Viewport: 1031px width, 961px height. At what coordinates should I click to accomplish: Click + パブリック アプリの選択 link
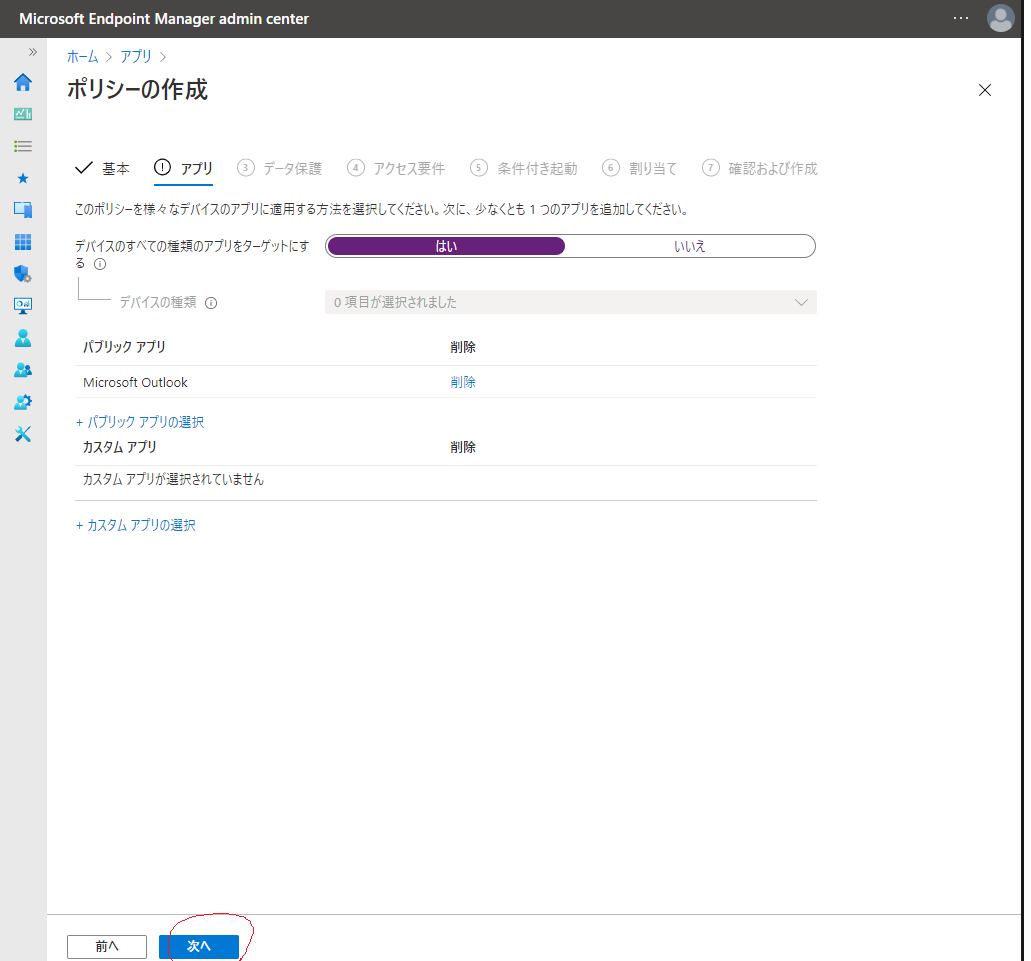click(140, 422)
